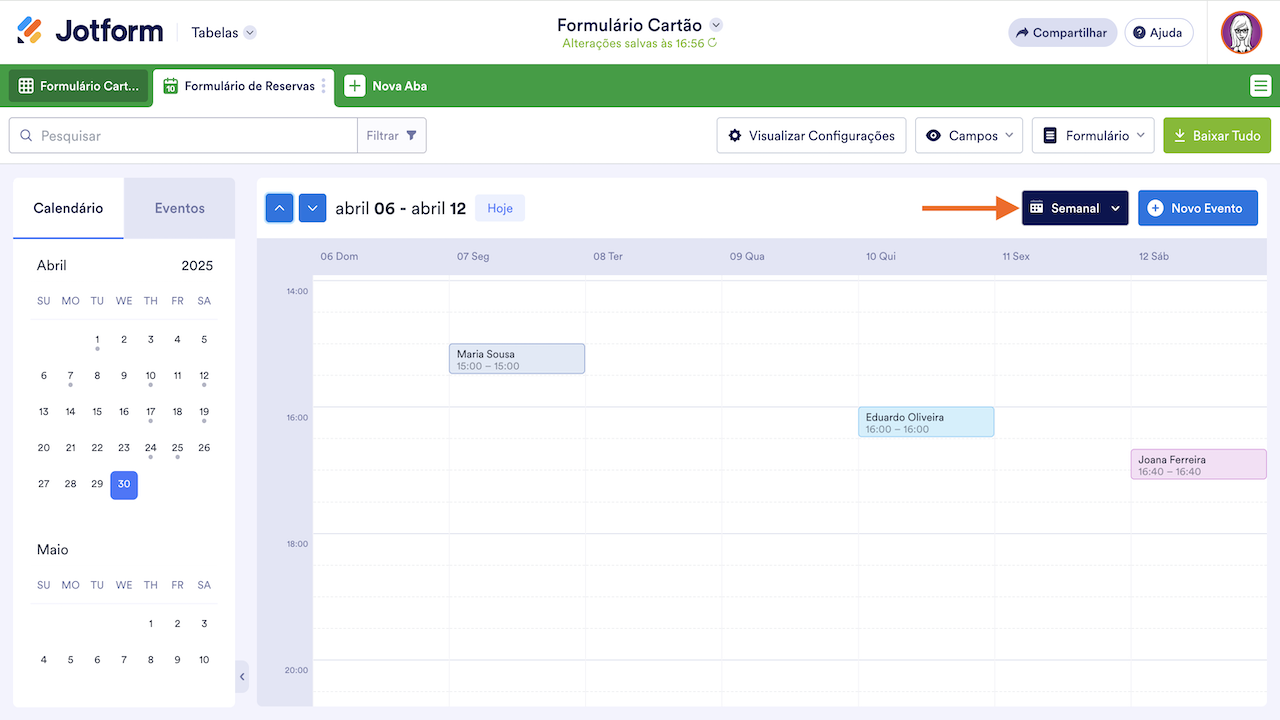Open the Formulário dropdown

pos(1093,136)
